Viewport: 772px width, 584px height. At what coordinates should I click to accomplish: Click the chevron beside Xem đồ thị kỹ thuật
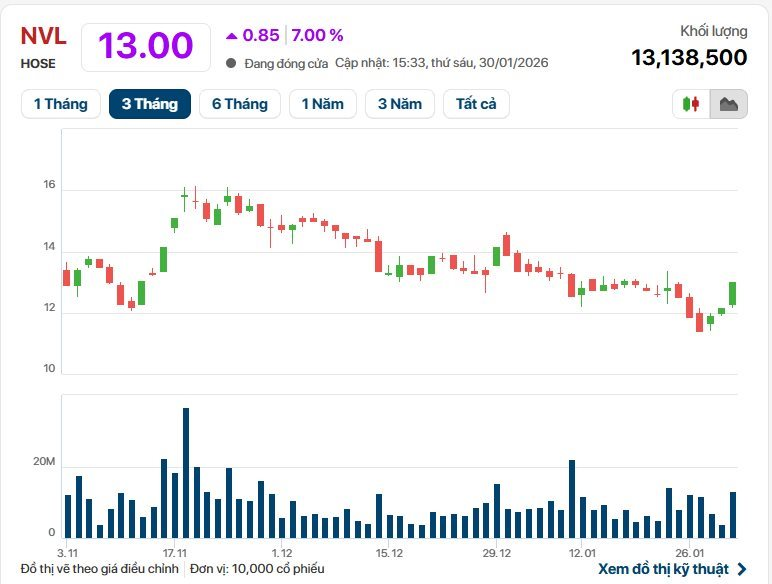741,569
